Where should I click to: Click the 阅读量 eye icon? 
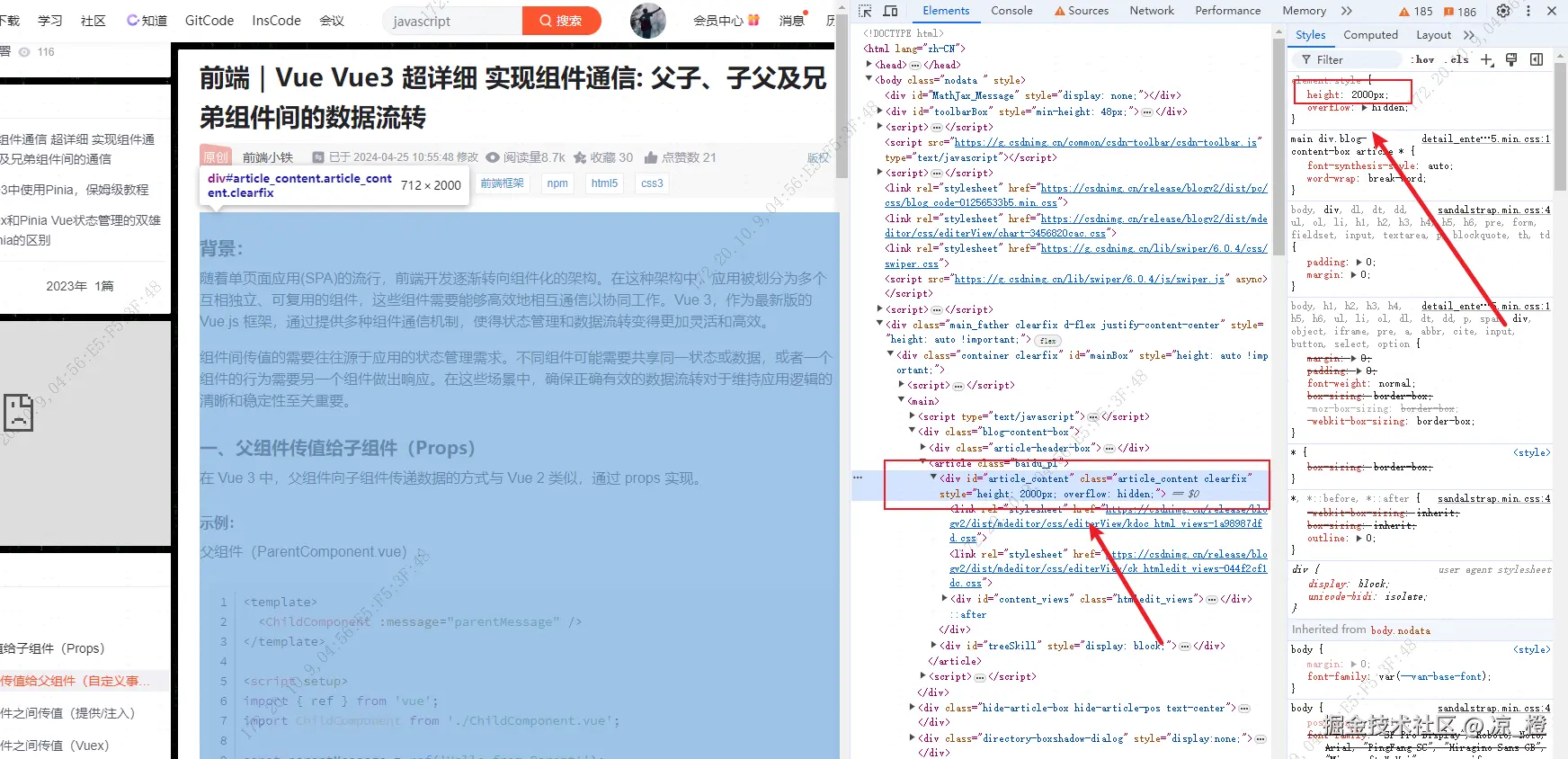tap(493, 157)
